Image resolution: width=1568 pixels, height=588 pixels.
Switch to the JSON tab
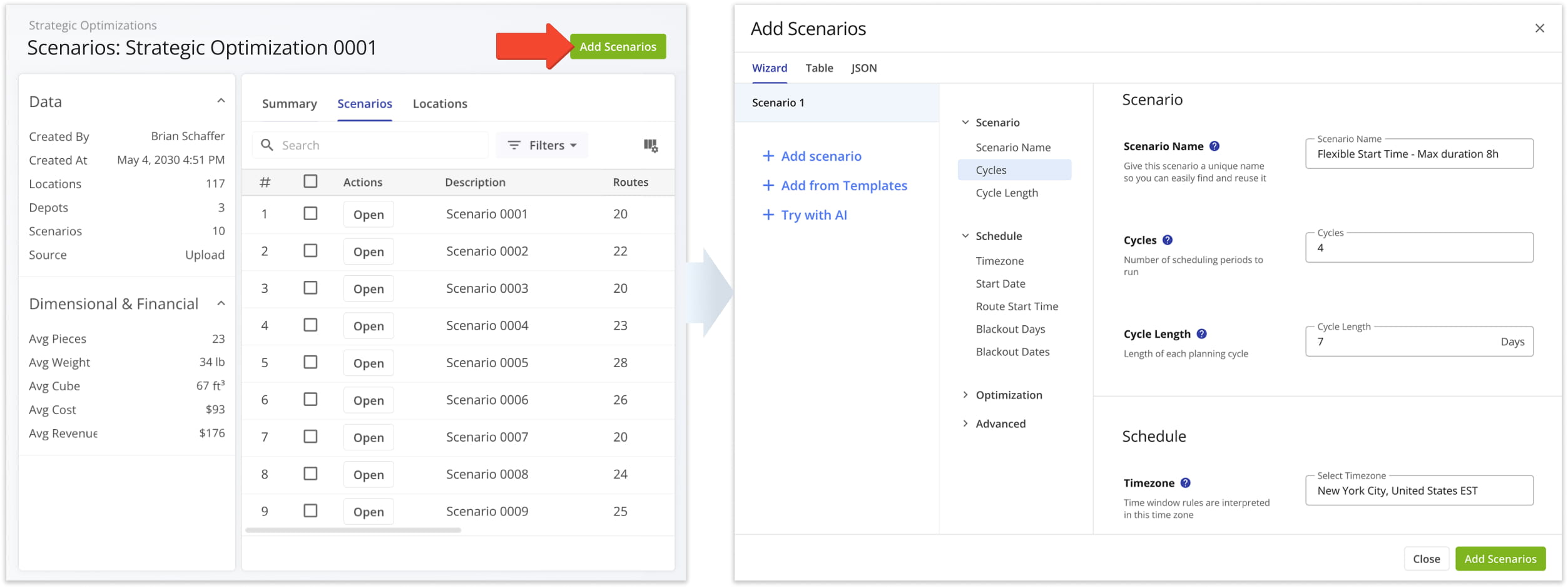[863, 68]
